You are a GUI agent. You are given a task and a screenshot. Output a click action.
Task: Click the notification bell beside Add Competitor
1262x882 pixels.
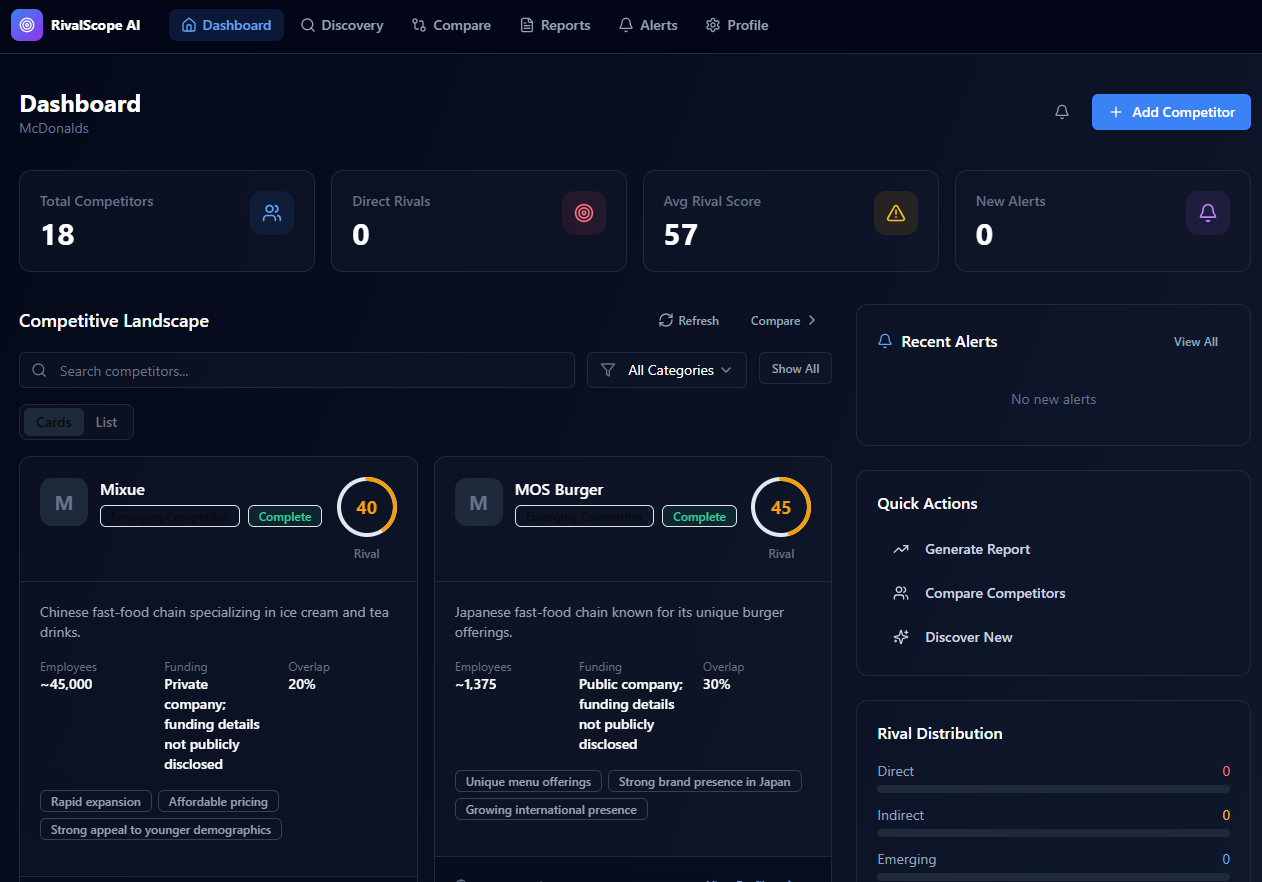click(x=1062, y=112)
